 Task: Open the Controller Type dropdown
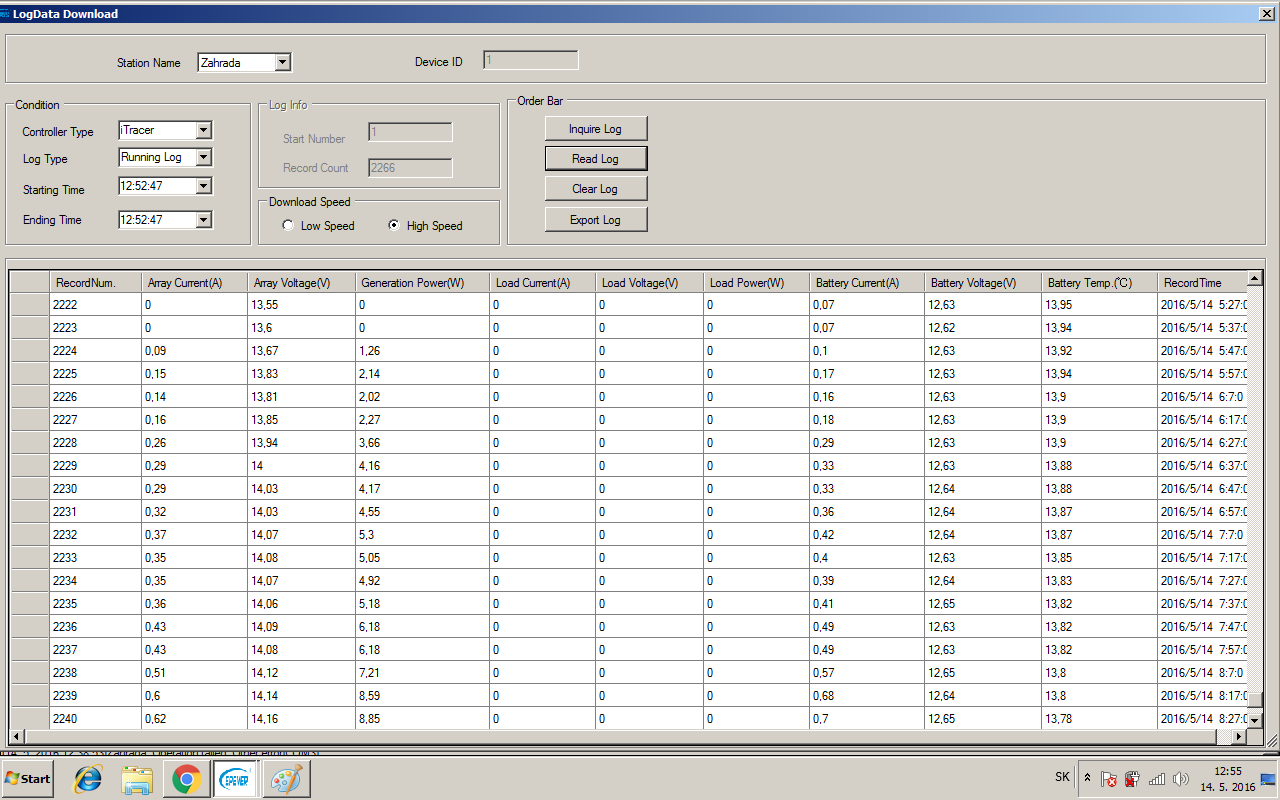[203, 130]
